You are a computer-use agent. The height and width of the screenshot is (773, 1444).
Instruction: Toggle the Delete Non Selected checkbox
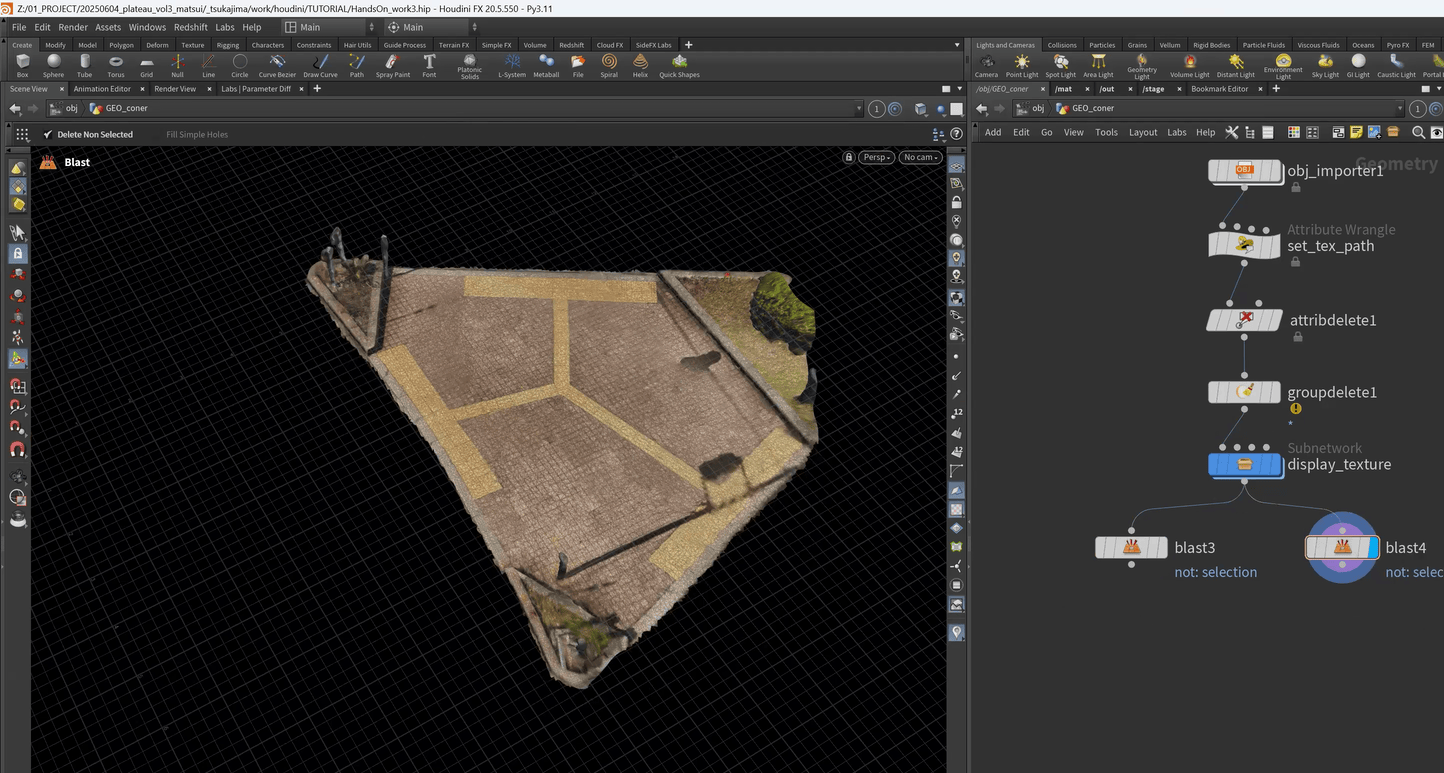(x=48, y=134)
